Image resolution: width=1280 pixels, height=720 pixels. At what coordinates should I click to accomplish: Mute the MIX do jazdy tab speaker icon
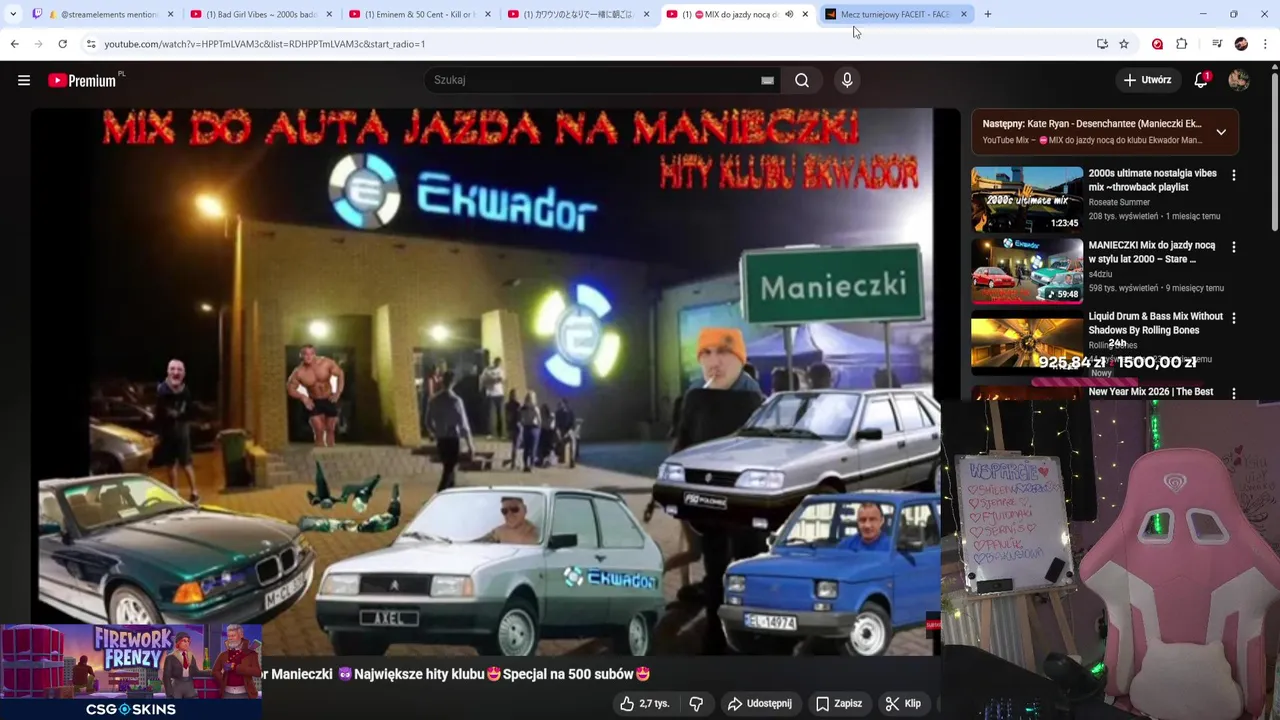788,14
